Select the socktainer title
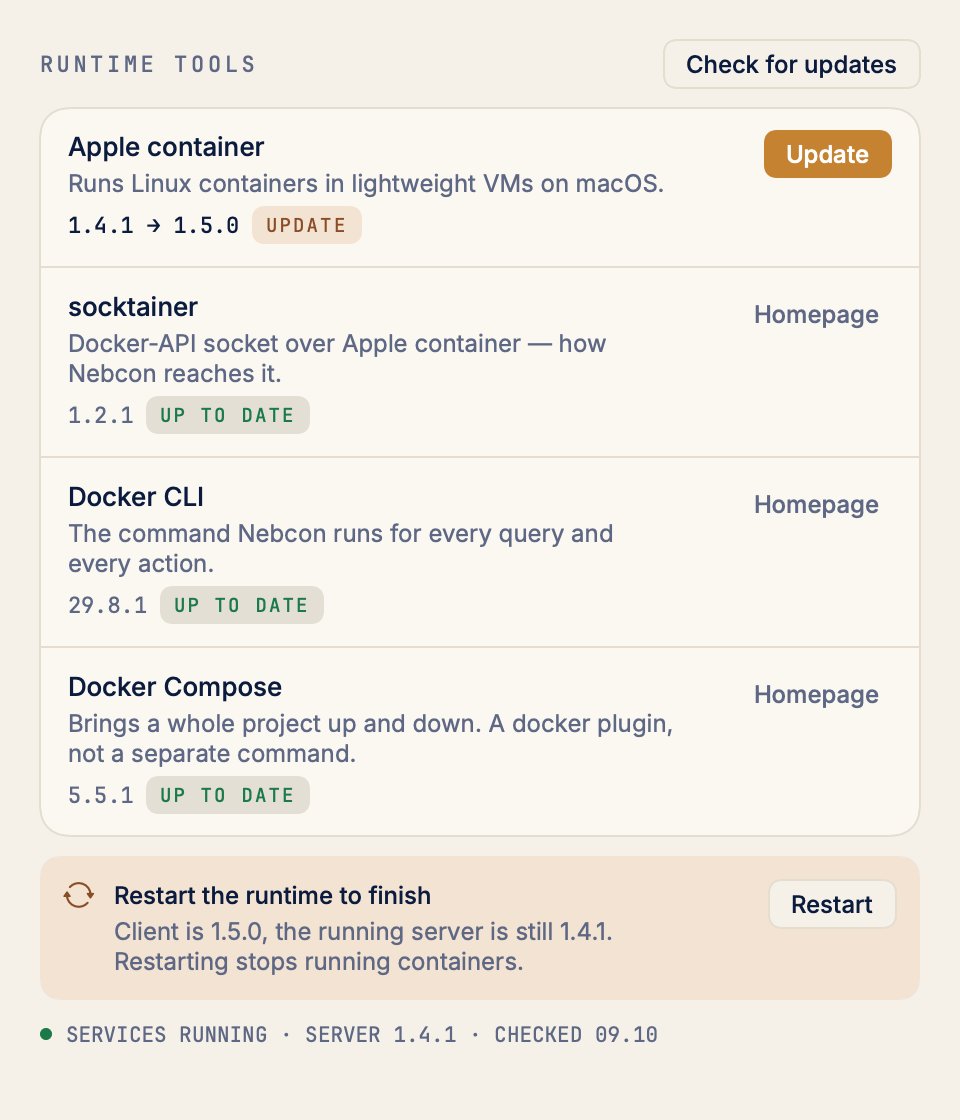 click(133, 307)
